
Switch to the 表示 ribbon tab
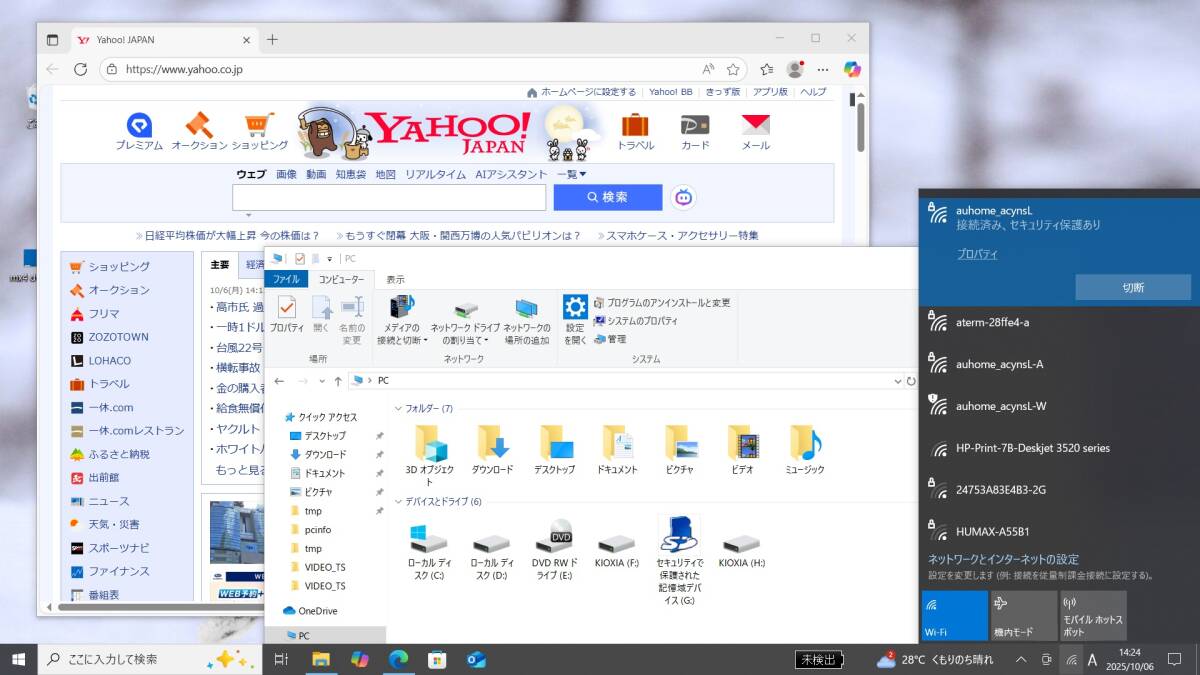(395, 279)
